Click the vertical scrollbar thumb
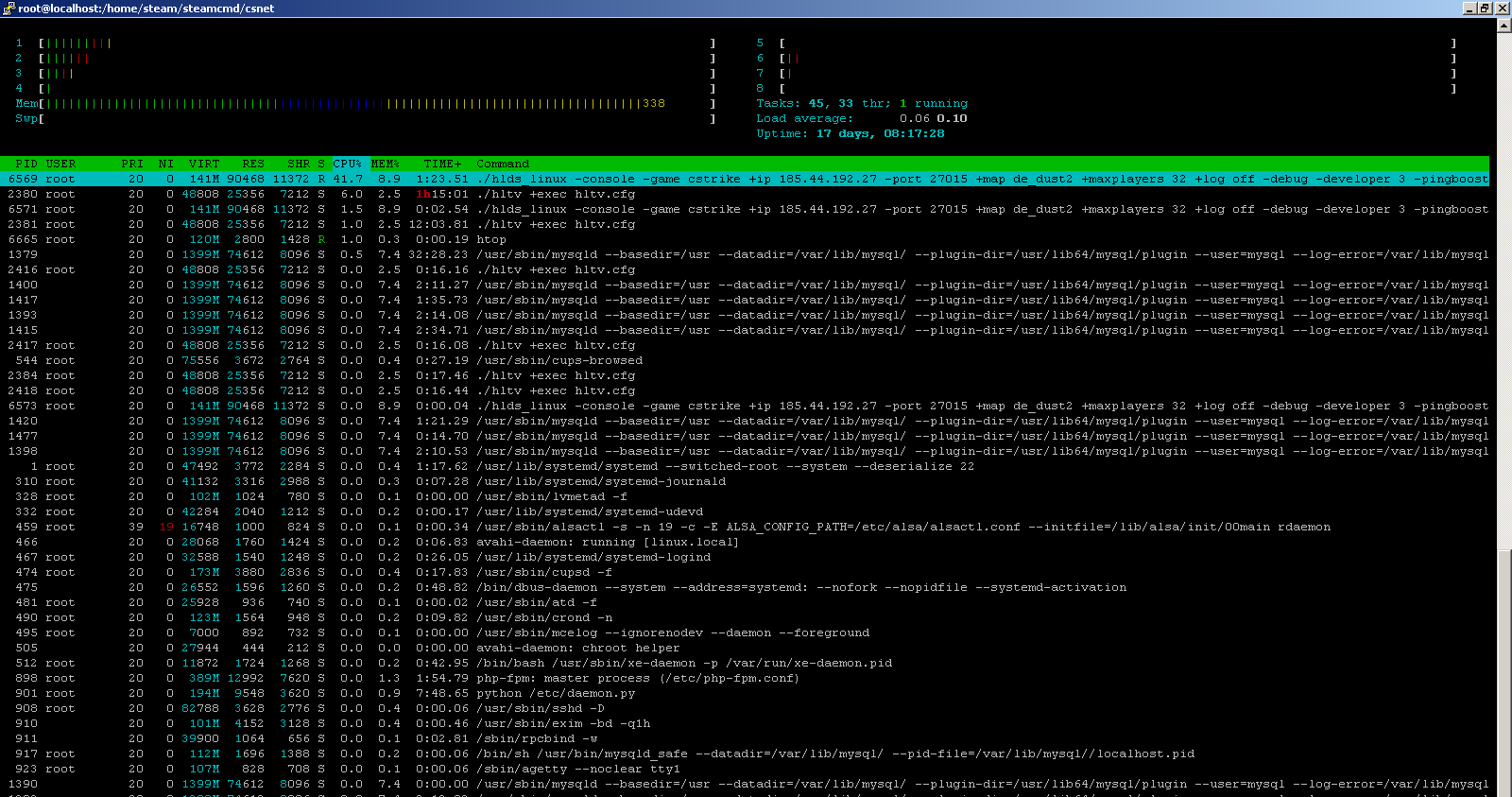Image resolution: width=1512 pixels, height=797 pixels. (x=1503, y=673)
